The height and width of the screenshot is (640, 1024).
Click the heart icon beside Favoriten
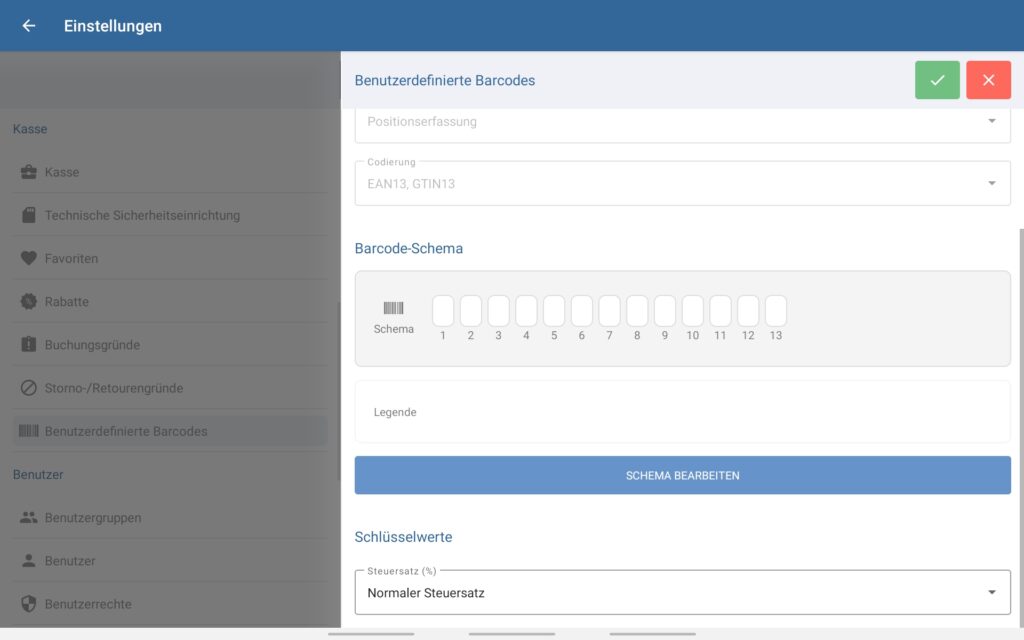pos(29,258)
